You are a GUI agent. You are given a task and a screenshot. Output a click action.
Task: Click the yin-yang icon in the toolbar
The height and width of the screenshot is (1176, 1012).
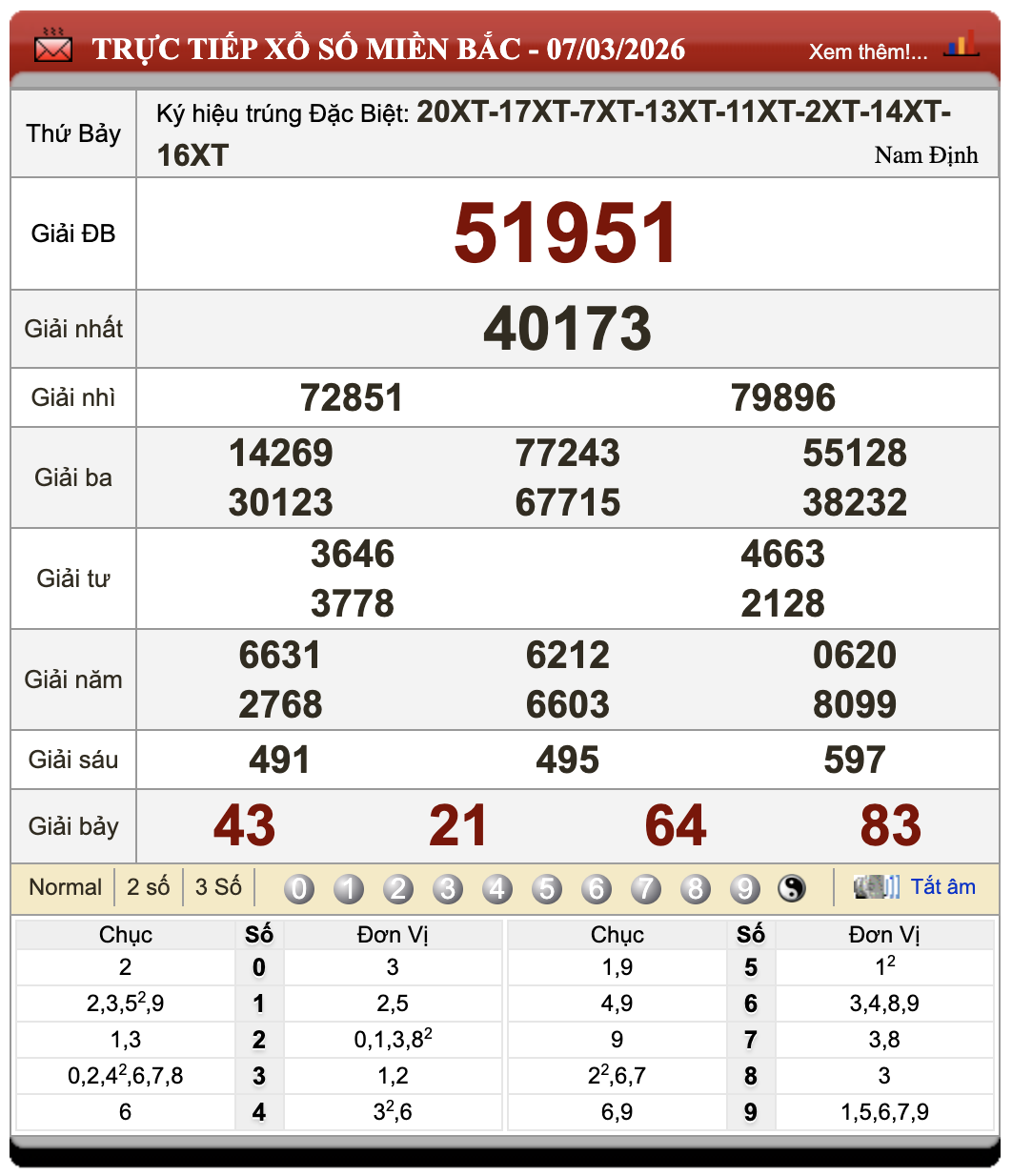pyautogui.click(x=792, y=887)
